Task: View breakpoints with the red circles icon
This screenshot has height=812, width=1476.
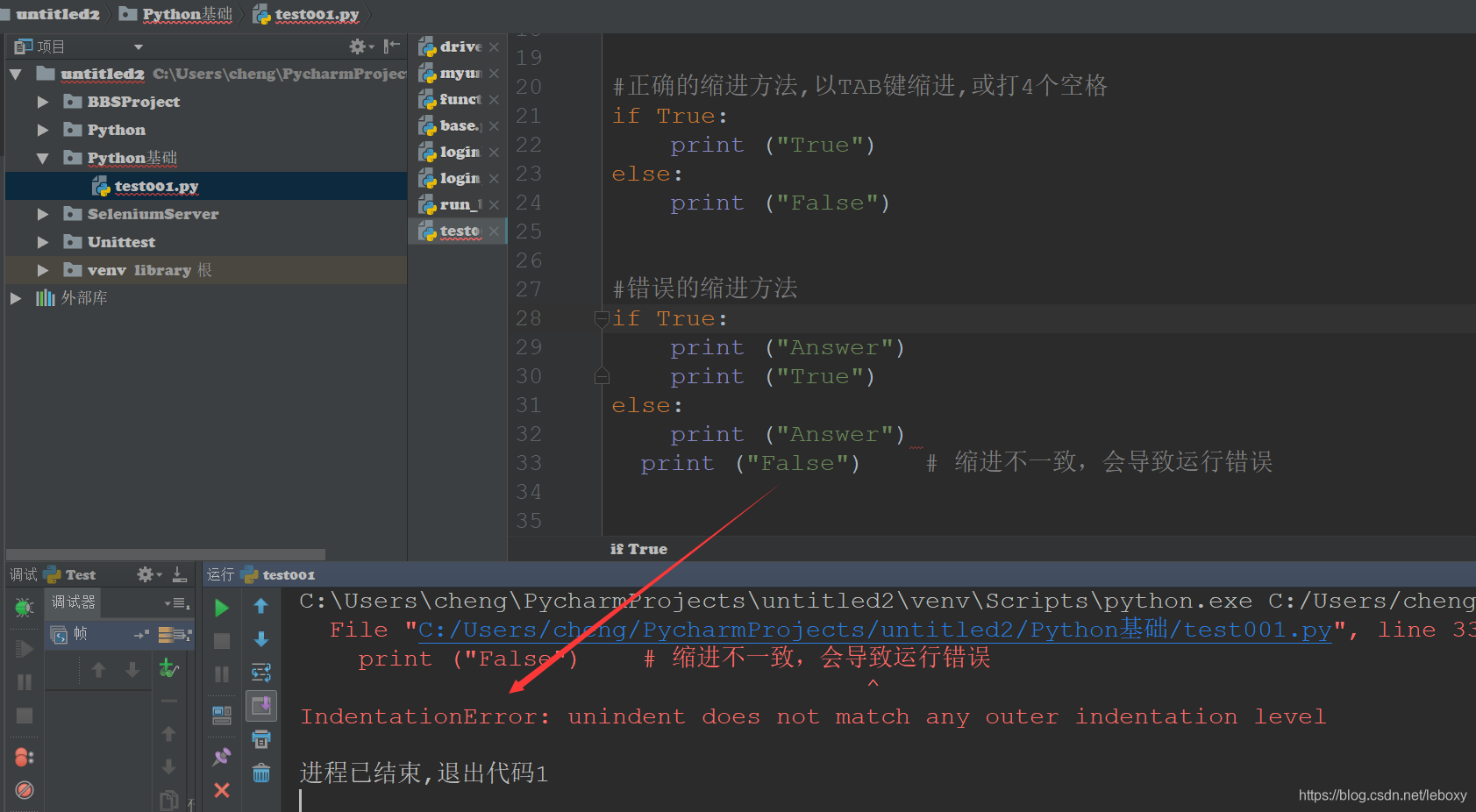Action: [25, 757]
